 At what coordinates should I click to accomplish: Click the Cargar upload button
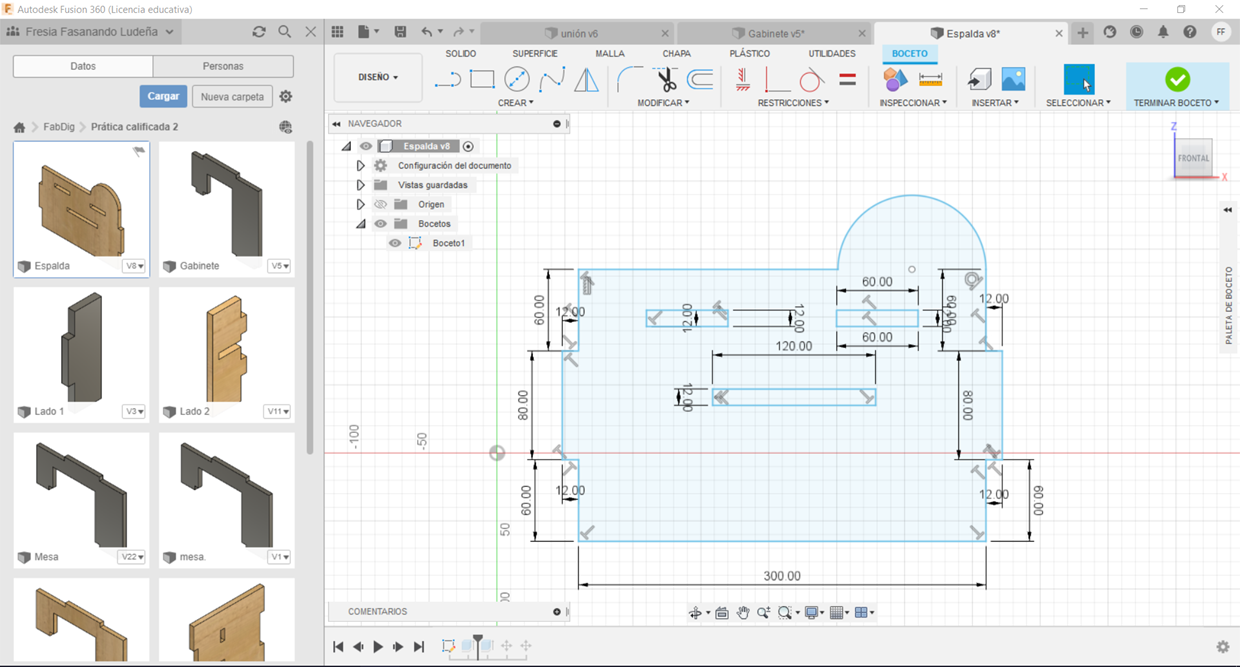(x=163, y=96)
